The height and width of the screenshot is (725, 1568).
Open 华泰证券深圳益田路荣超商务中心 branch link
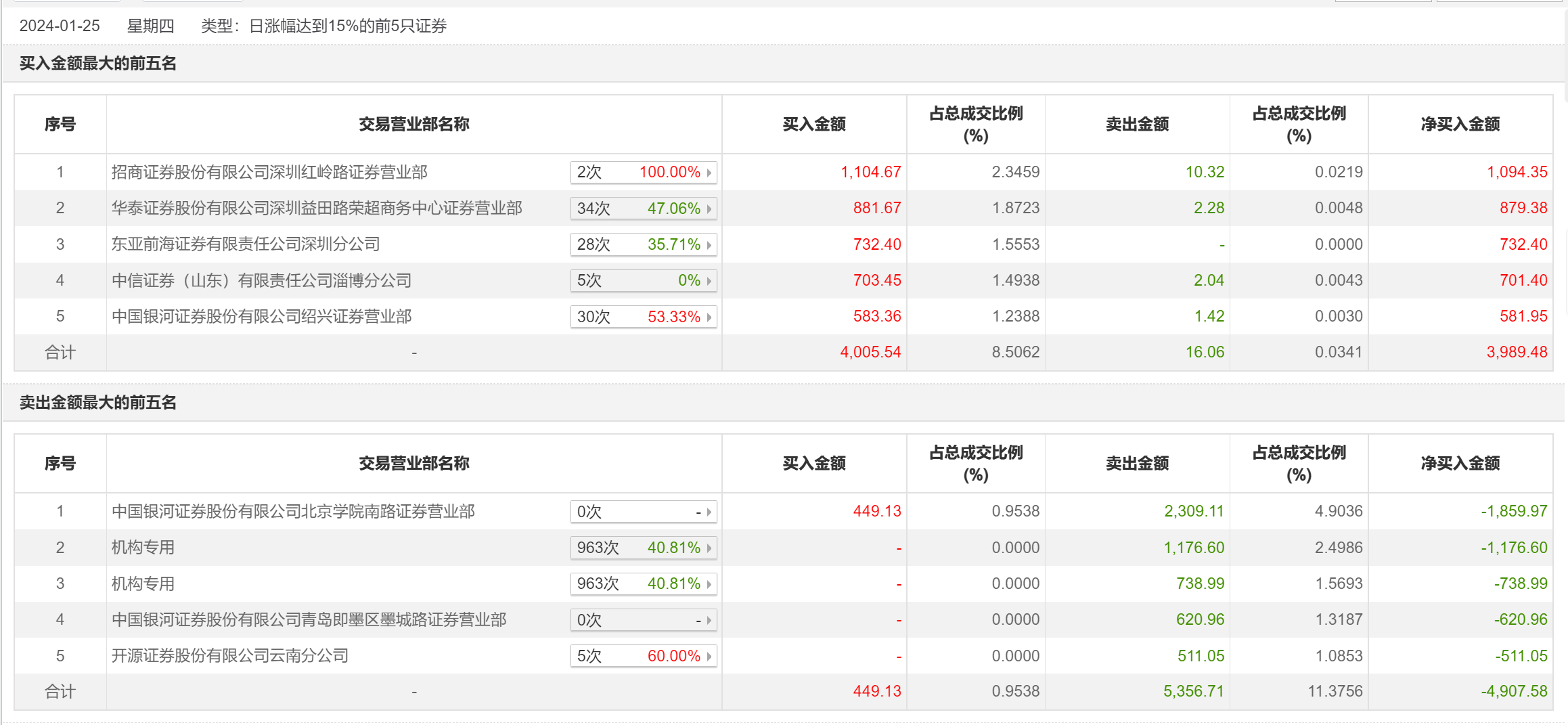click(x=317, y=208)
